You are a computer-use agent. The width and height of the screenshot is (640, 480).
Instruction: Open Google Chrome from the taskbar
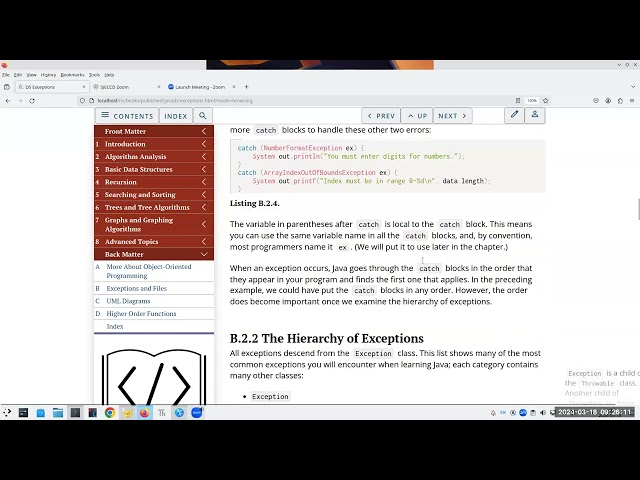pos(109,413)
